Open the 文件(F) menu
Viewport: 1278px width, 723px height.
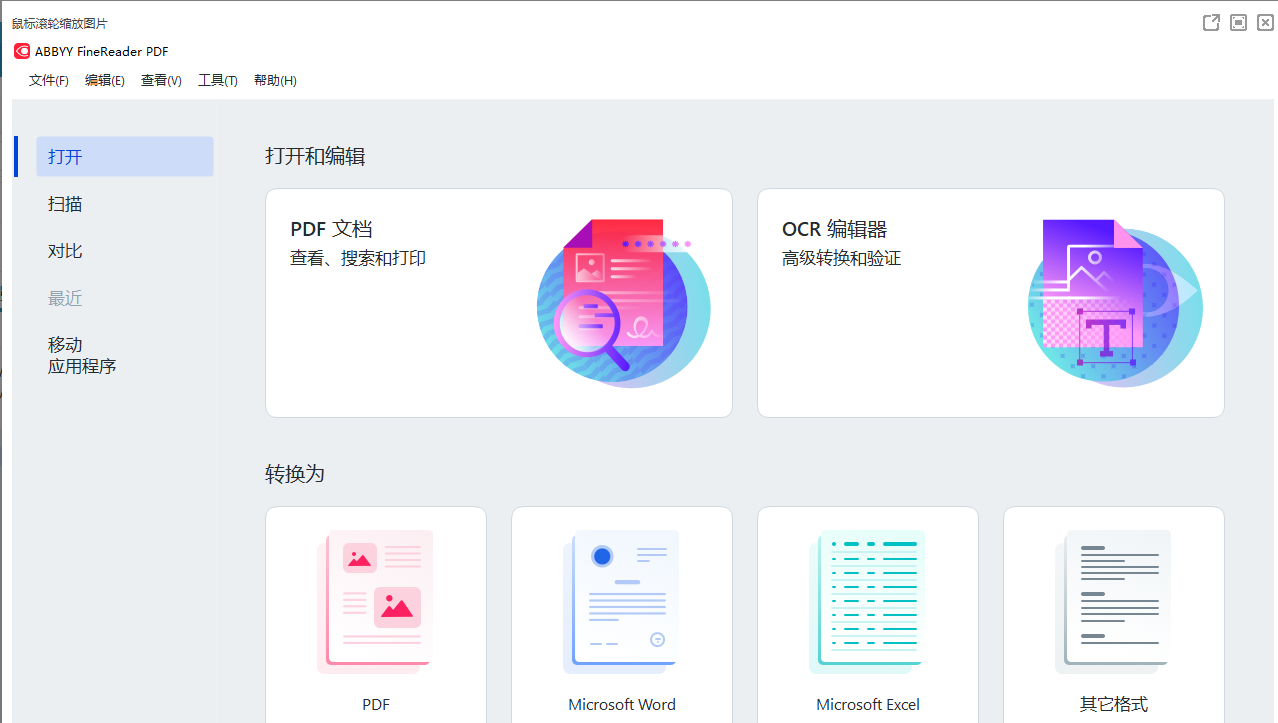(x=49, y=81)
